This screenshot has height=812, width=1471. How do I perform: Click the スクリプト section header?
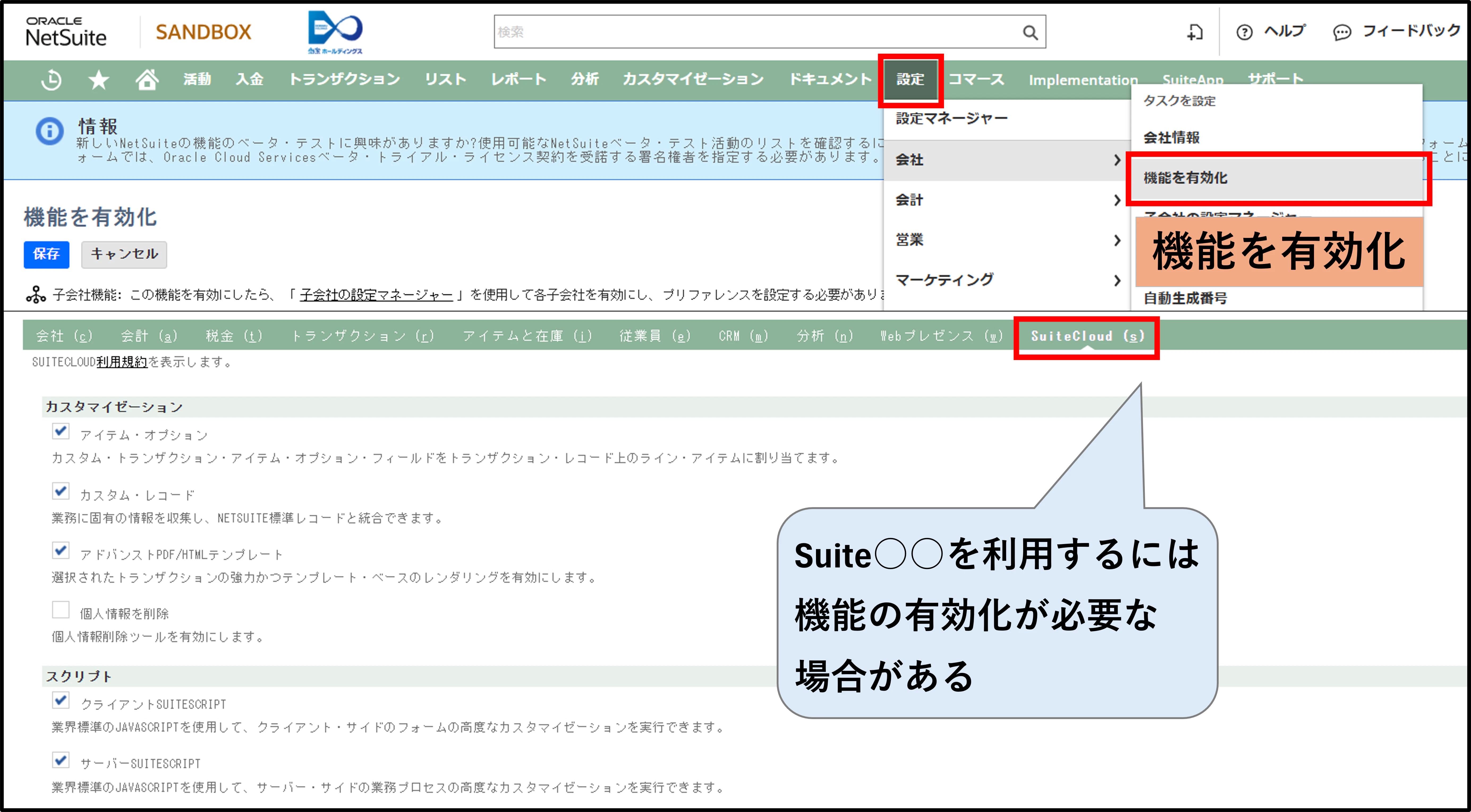[x=79, y=676]
